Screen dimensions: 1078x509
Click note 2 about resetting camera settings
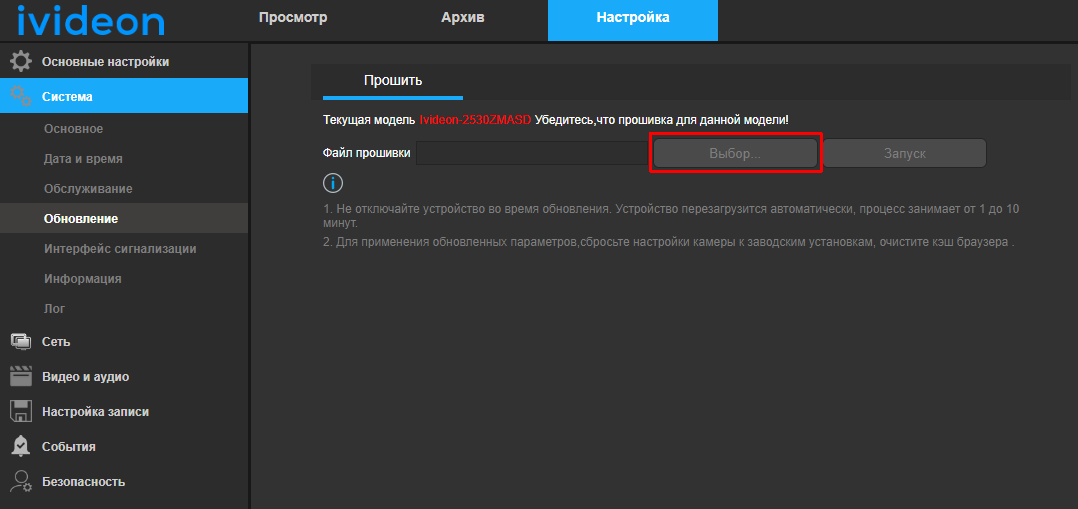669,242
